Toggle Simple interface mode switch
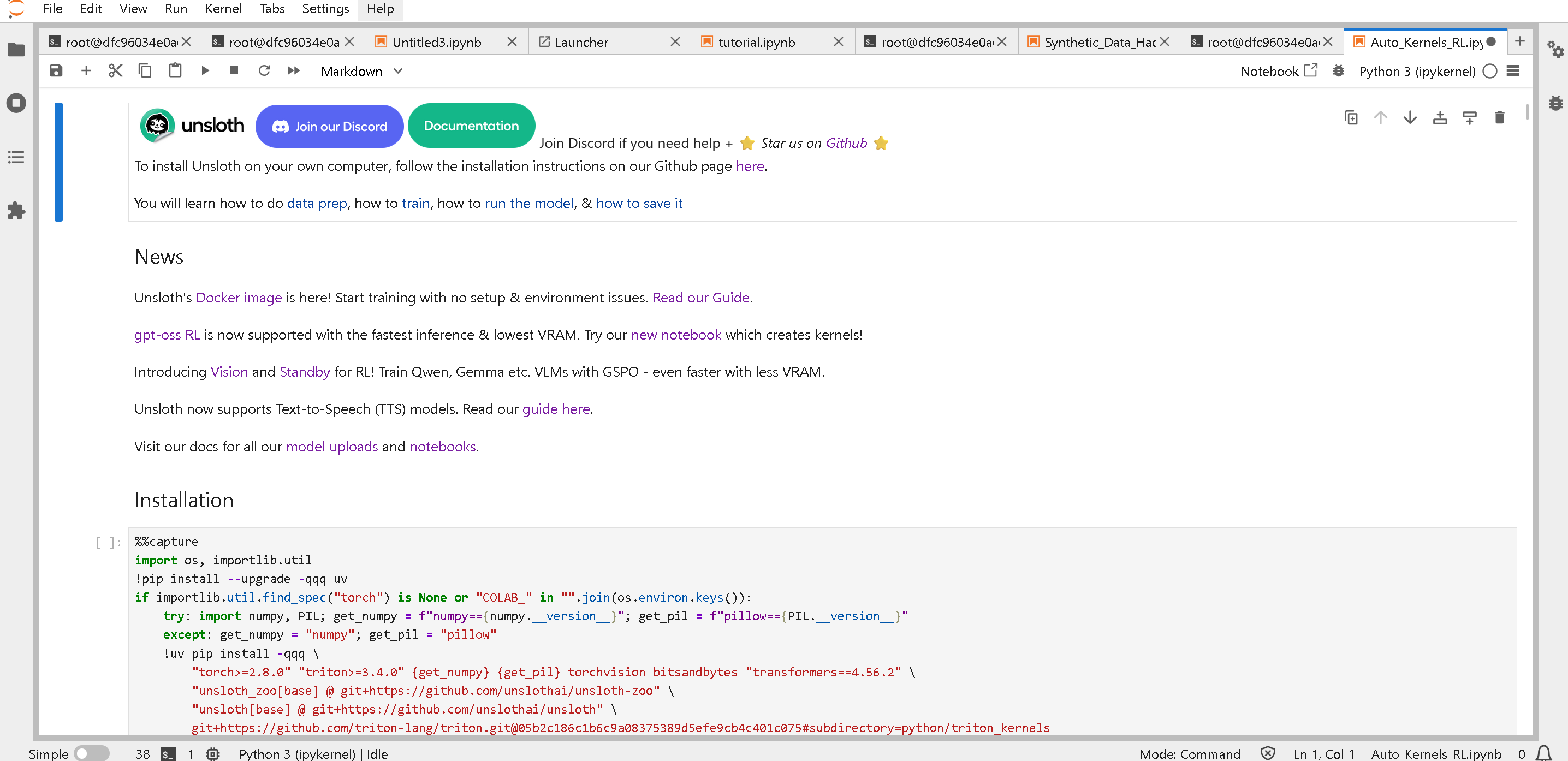The height and width of the screenshot is (761, 1568). [x=91, y=754]
